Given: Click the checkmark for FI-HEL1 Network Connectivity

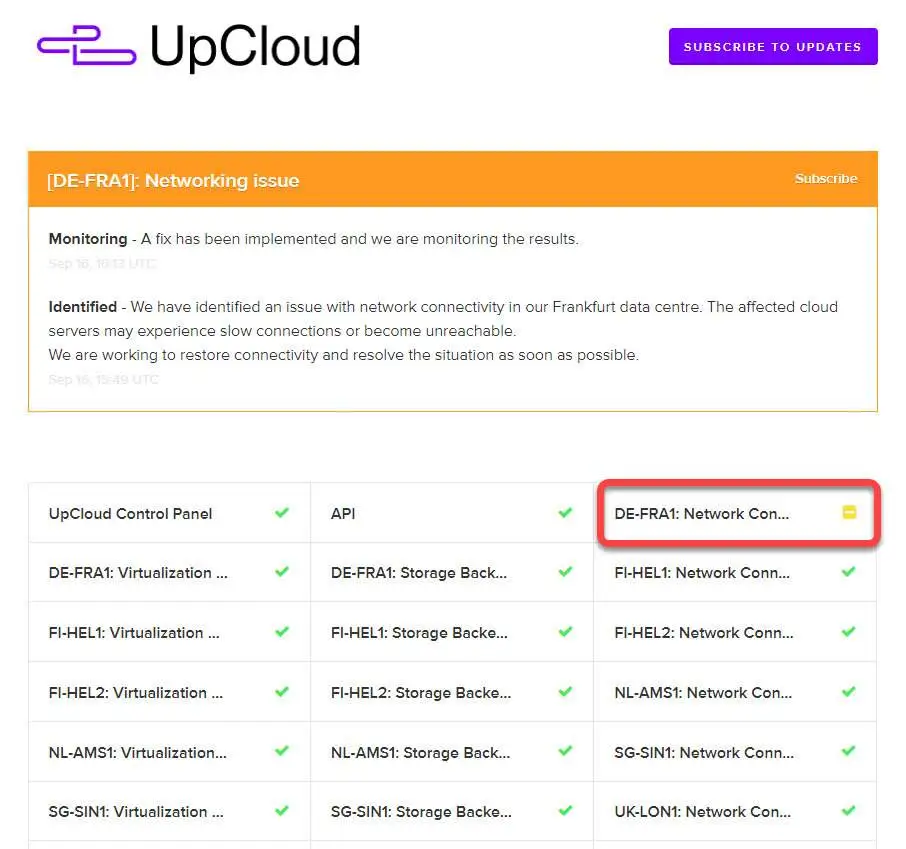Looking at the screenshot, I should (x=848, y=572).
